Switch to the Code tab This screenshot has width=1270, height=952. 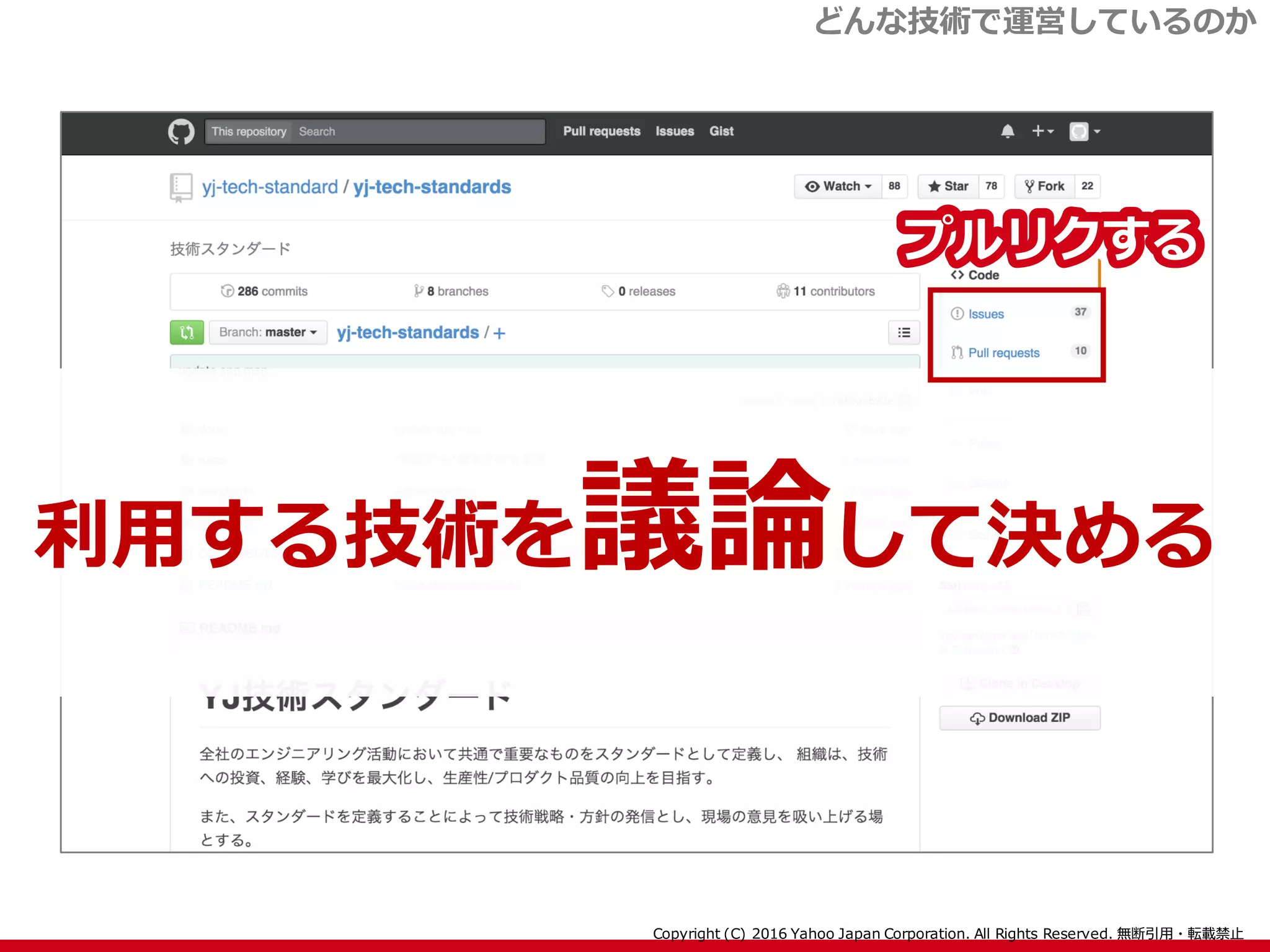pos(975,275)
